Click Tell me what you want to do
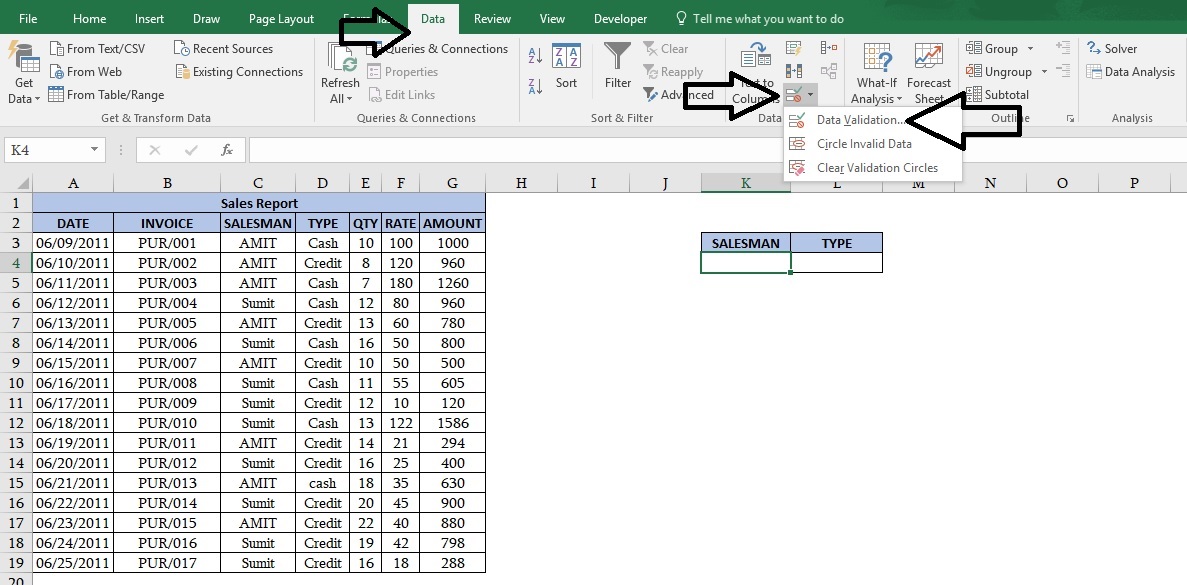This screenshot has height=585, width=1187. pos(759,19)
